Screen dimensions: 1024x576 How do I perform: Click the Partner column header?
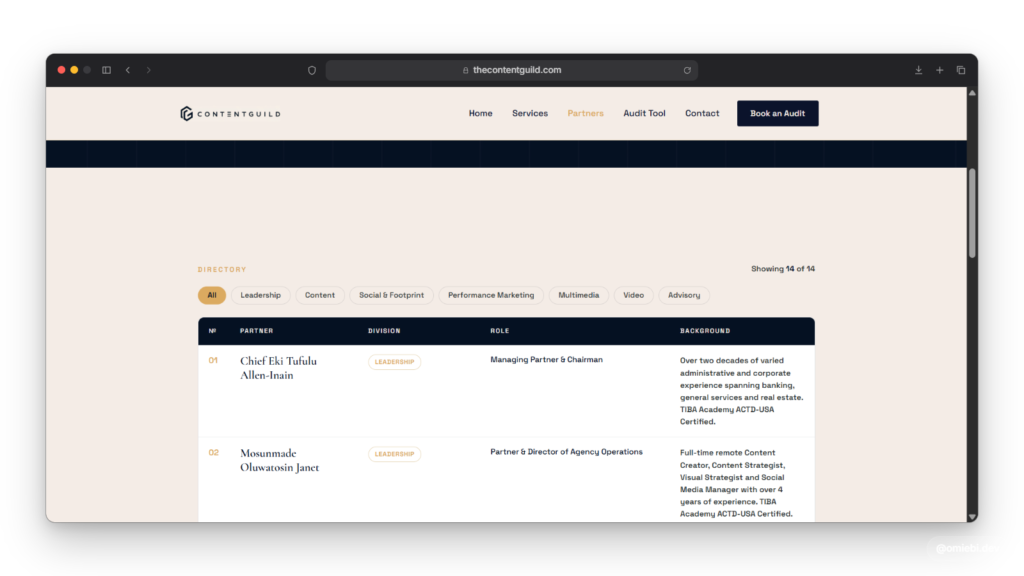point(257,331)
